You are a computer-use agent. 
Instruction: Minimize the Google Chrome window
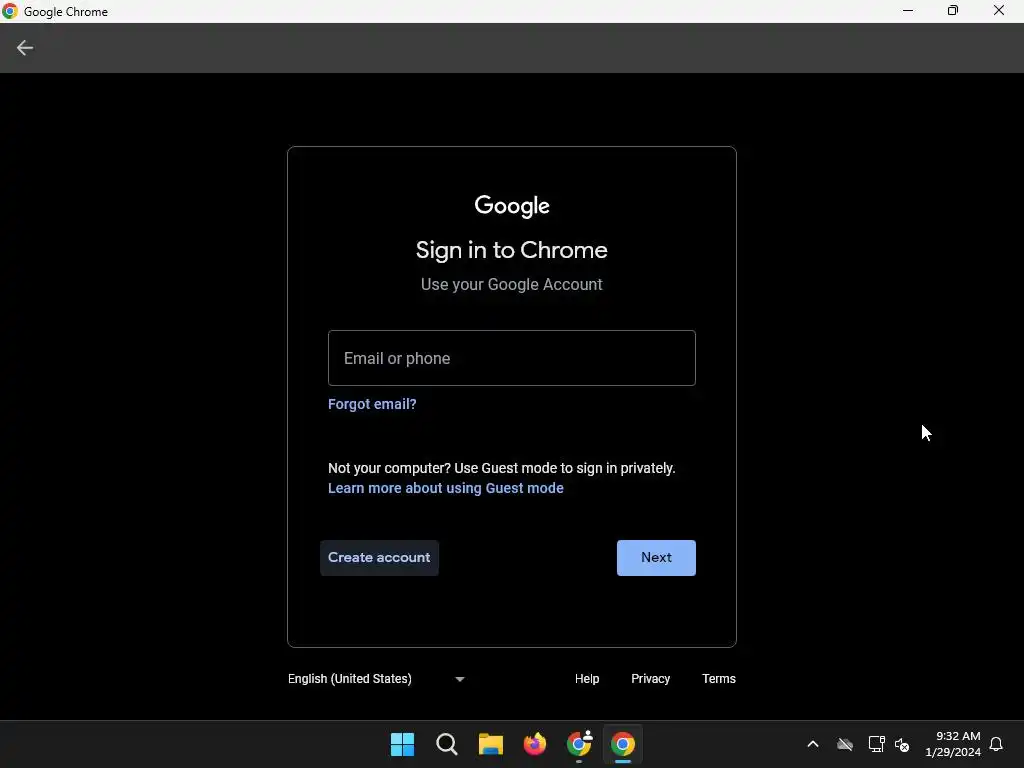pyautogui.click(x=908, y=11)
